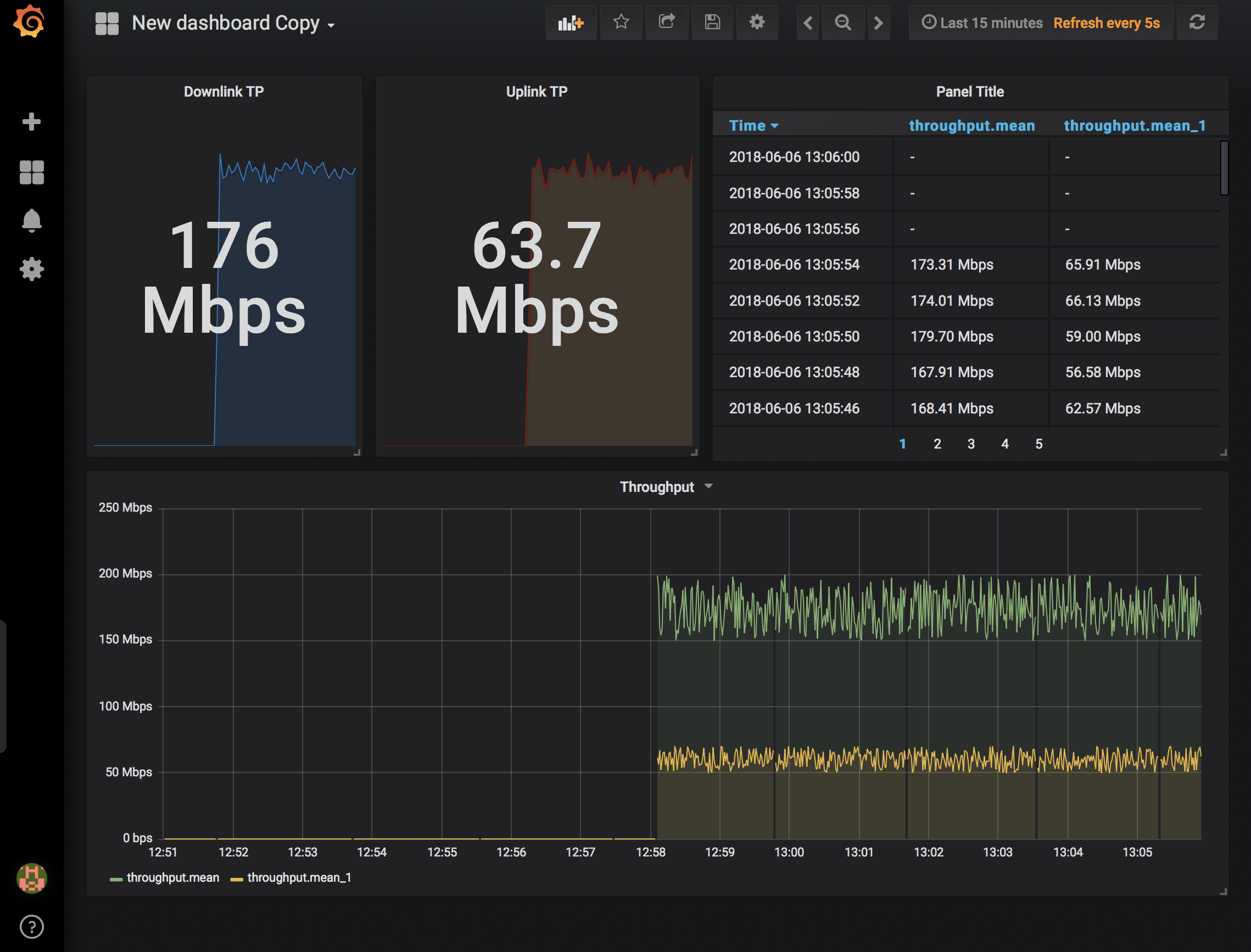
Task: Click the navigate back time arrow
Action: pyautogui.click(x=807, y=22)
